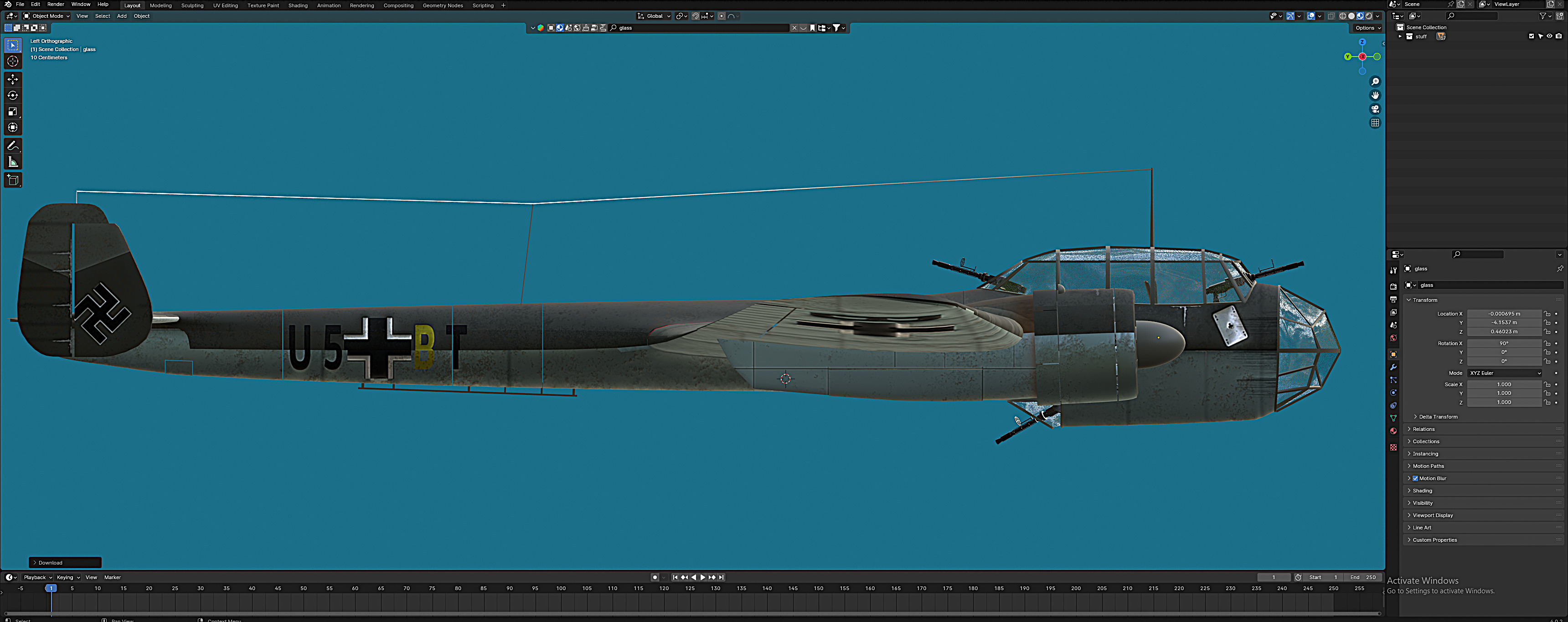This screenshot has width=1568, height=622.
Task: Expand the Download panel button
Action: click(x=65, y=563)
